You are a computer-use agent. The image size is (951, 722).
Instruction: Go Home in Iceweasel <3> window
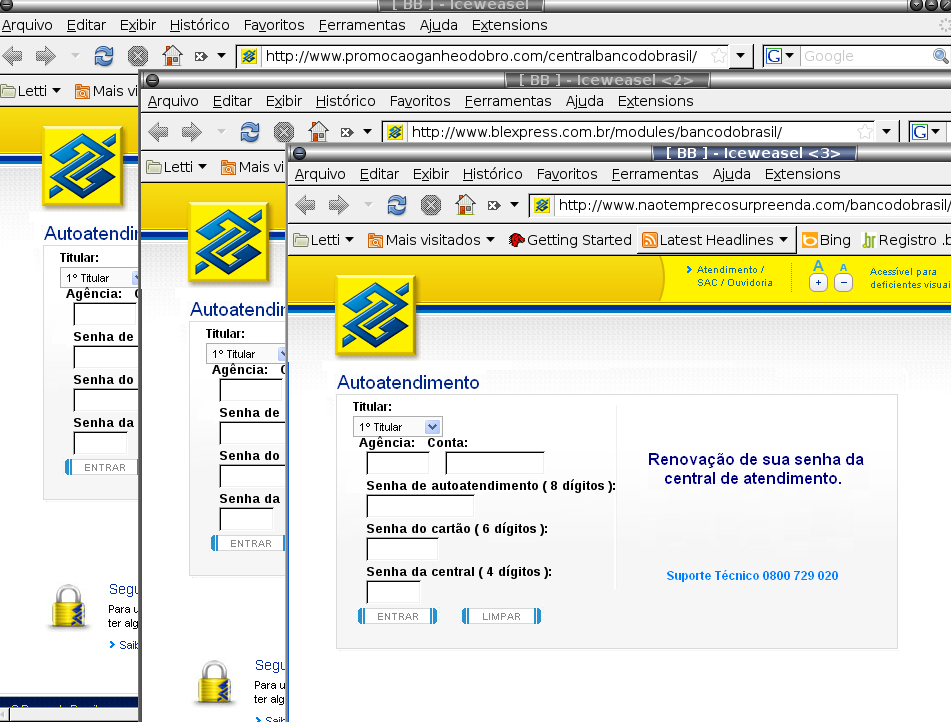click(x=465, y=205)
